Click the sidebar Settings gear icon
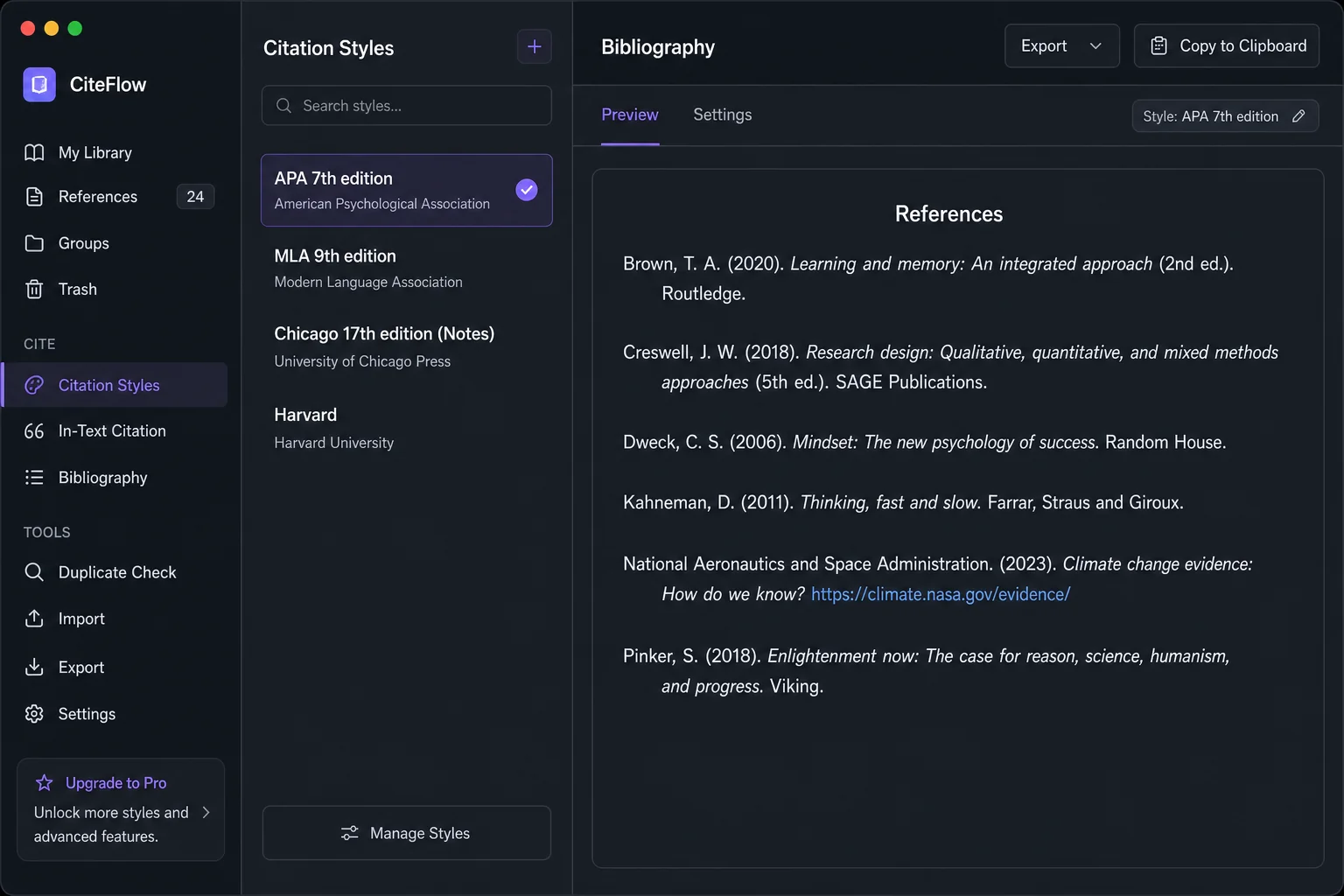This screenshot has height=896, width=1344. (x=34, y=714)
